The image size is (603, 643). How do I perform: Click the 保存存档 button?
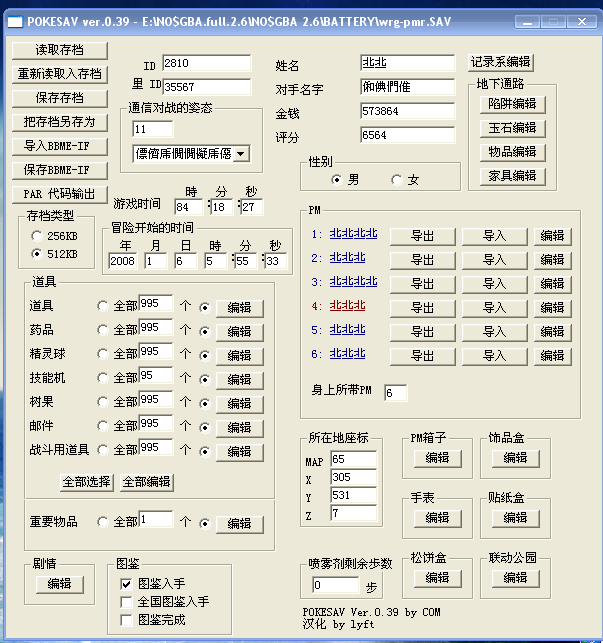click(x=60, y=98)
